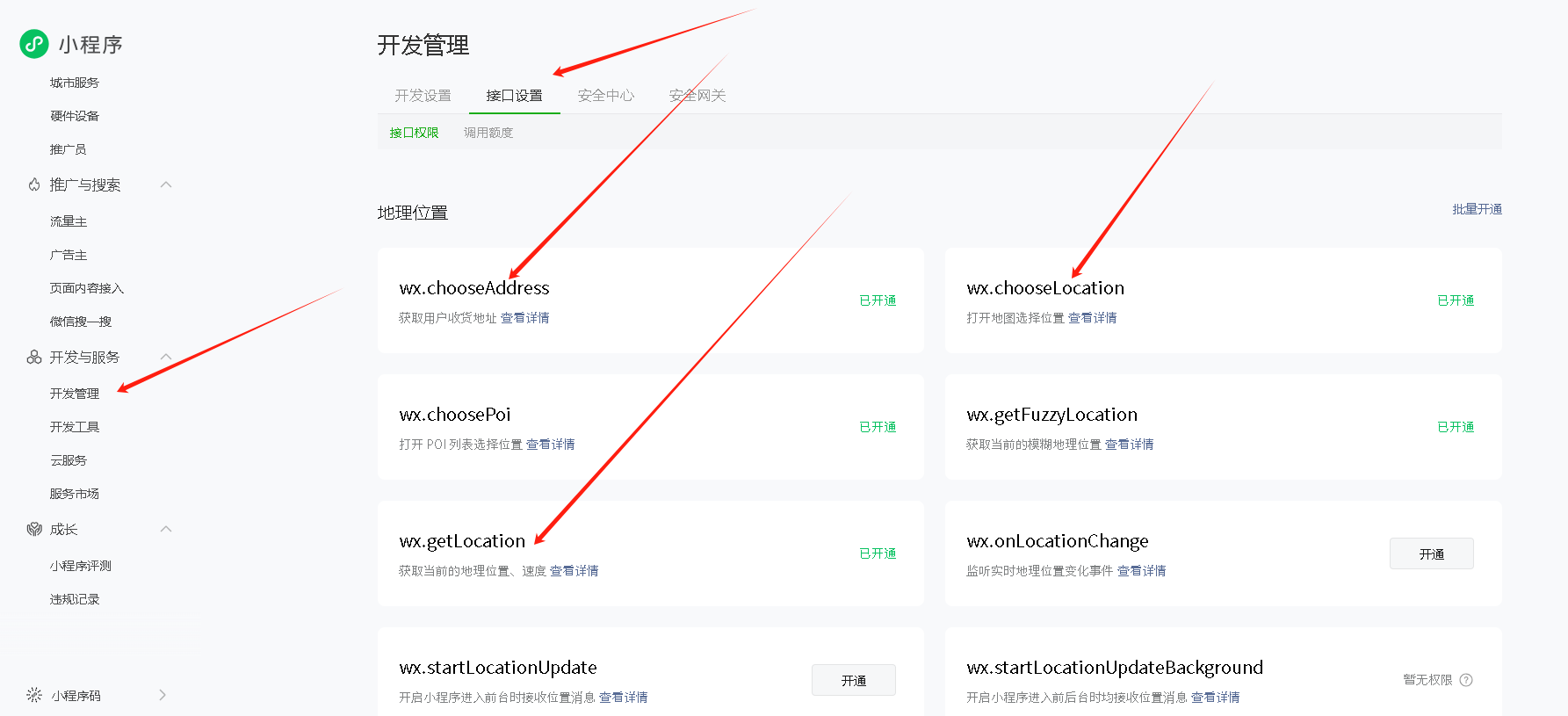The image size is (1568, 716).
Task: Open 开发工具 in the sidebar
Action: click(75, 427)
